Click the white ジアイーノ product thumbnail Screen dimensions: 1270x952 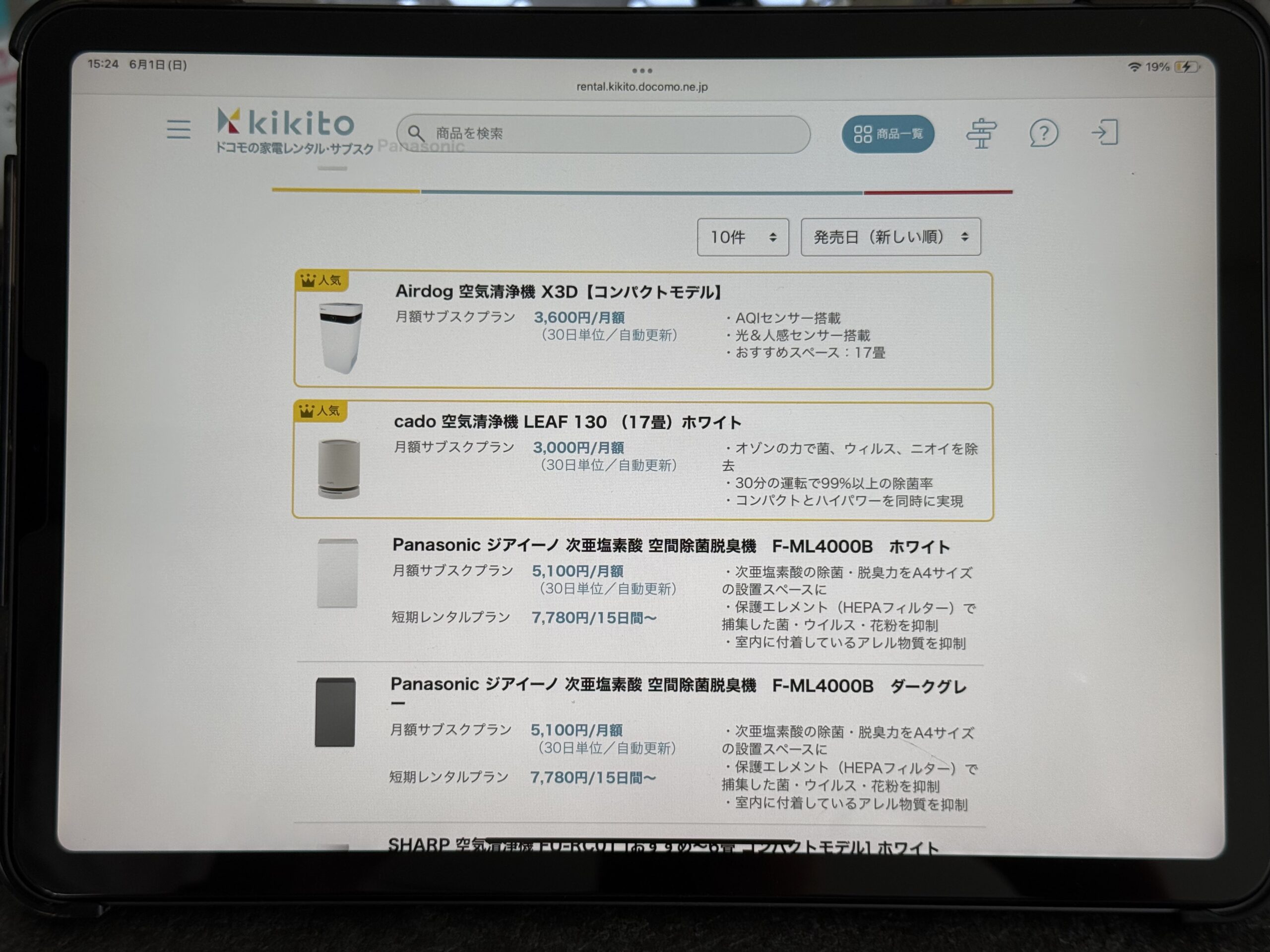click(x=338, y=573)
